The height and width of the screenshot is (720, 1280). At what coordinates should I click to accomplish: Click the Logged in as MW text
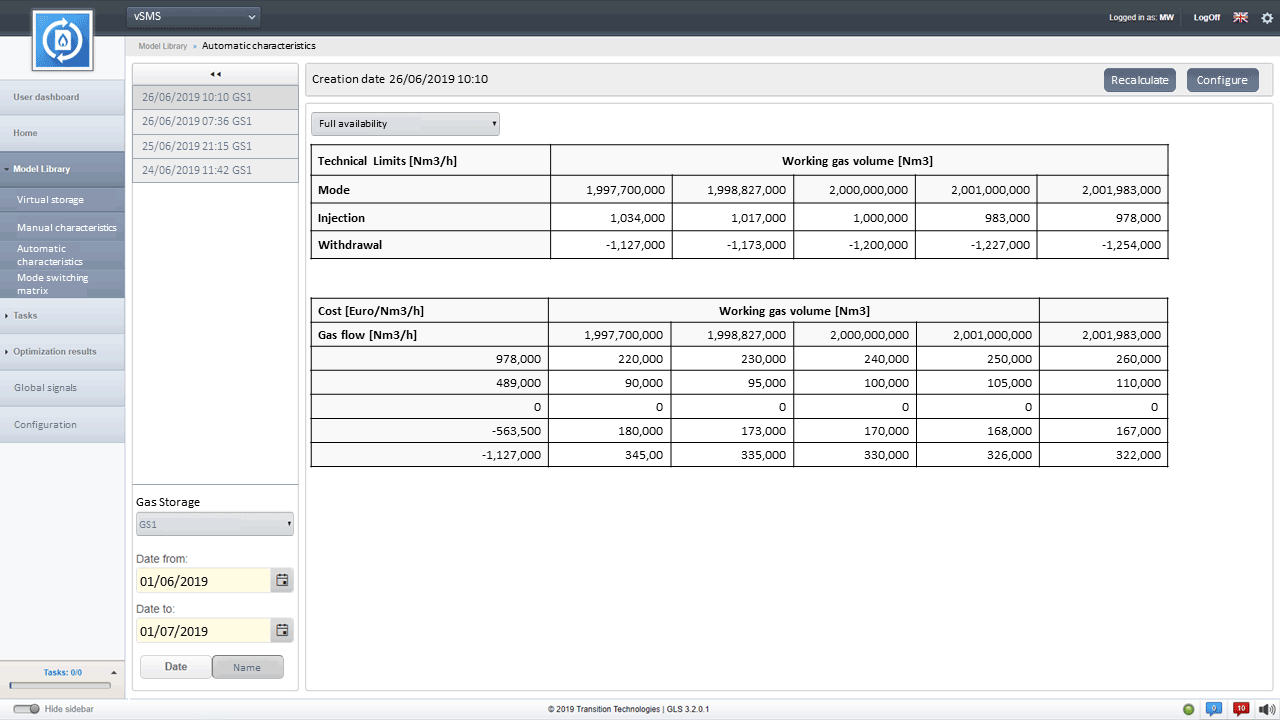pyautogui.click(x=1141, y=17)
